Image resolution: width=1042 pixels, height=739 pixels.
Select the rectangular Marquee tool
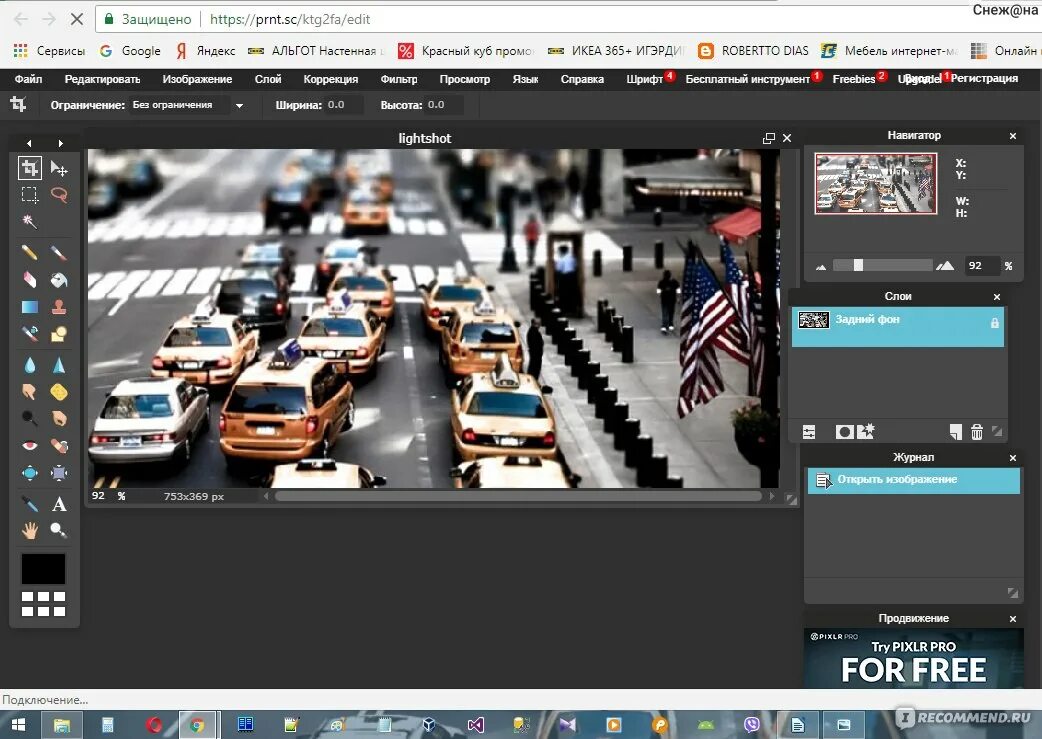pos(29,195)
